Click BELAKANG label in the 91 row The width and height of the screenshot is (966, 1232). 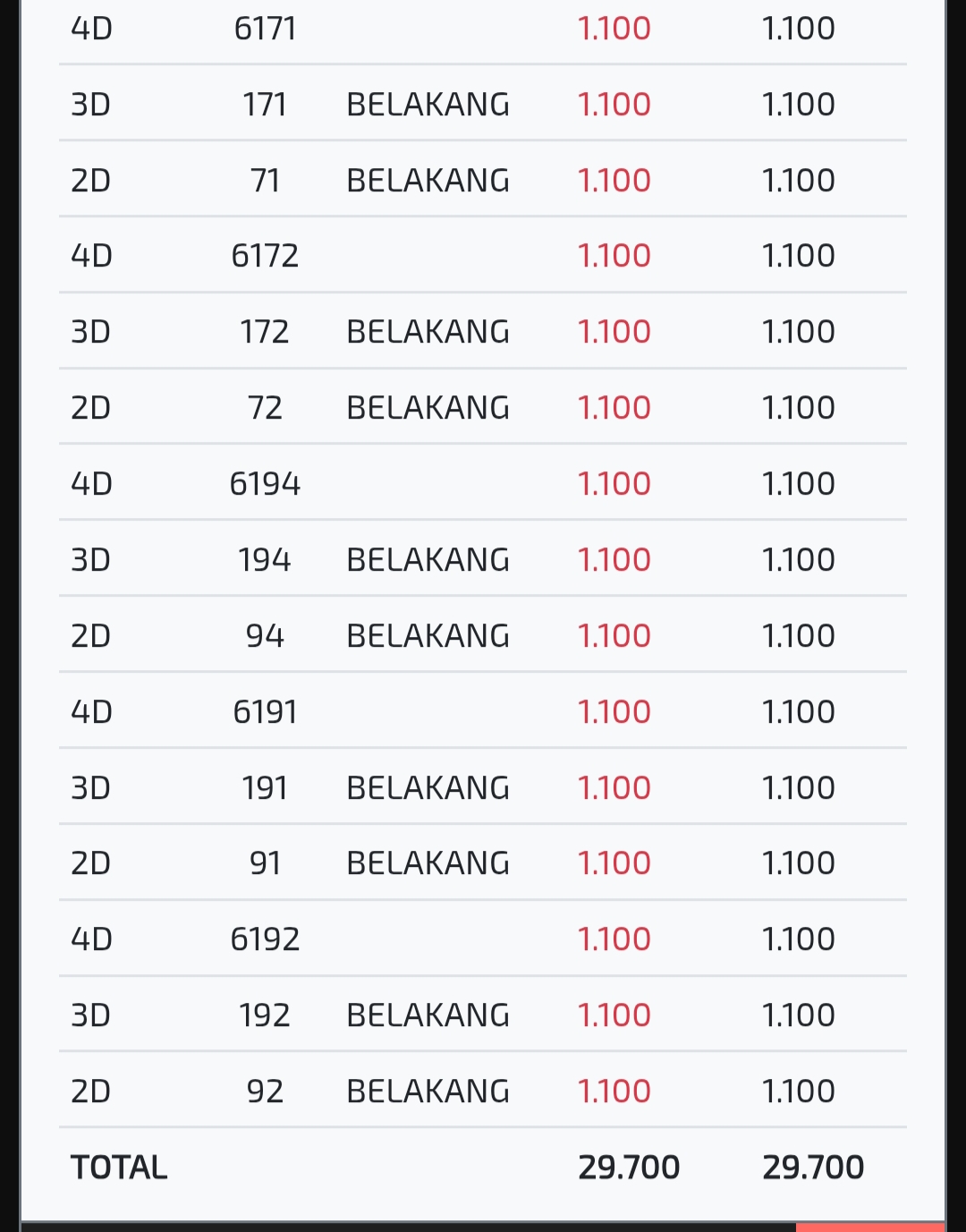coord(428,863)
